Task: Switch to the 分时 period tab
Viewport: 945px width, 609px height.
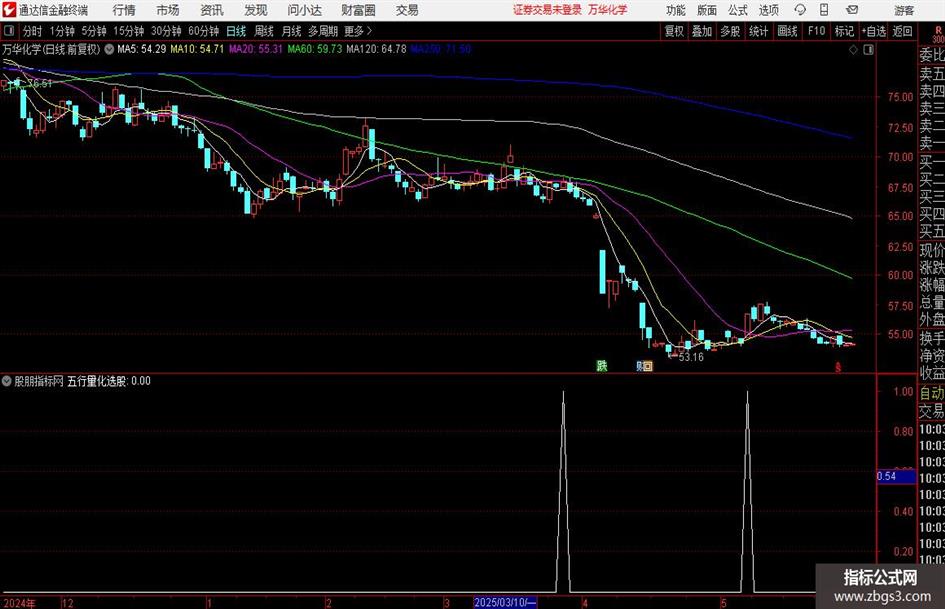Action: click(x=32, y=31)
